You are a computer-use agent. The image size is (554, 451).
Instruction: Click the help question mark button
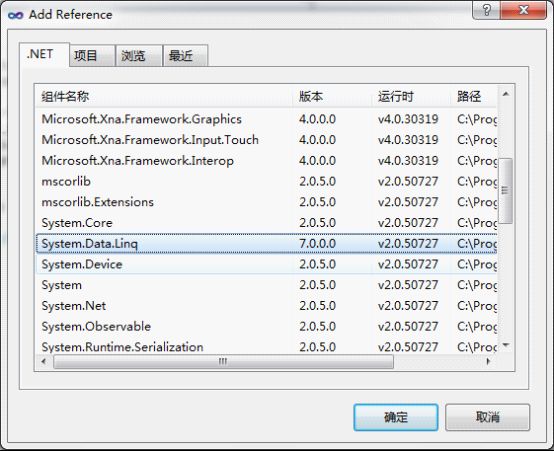tap(487, 10)
